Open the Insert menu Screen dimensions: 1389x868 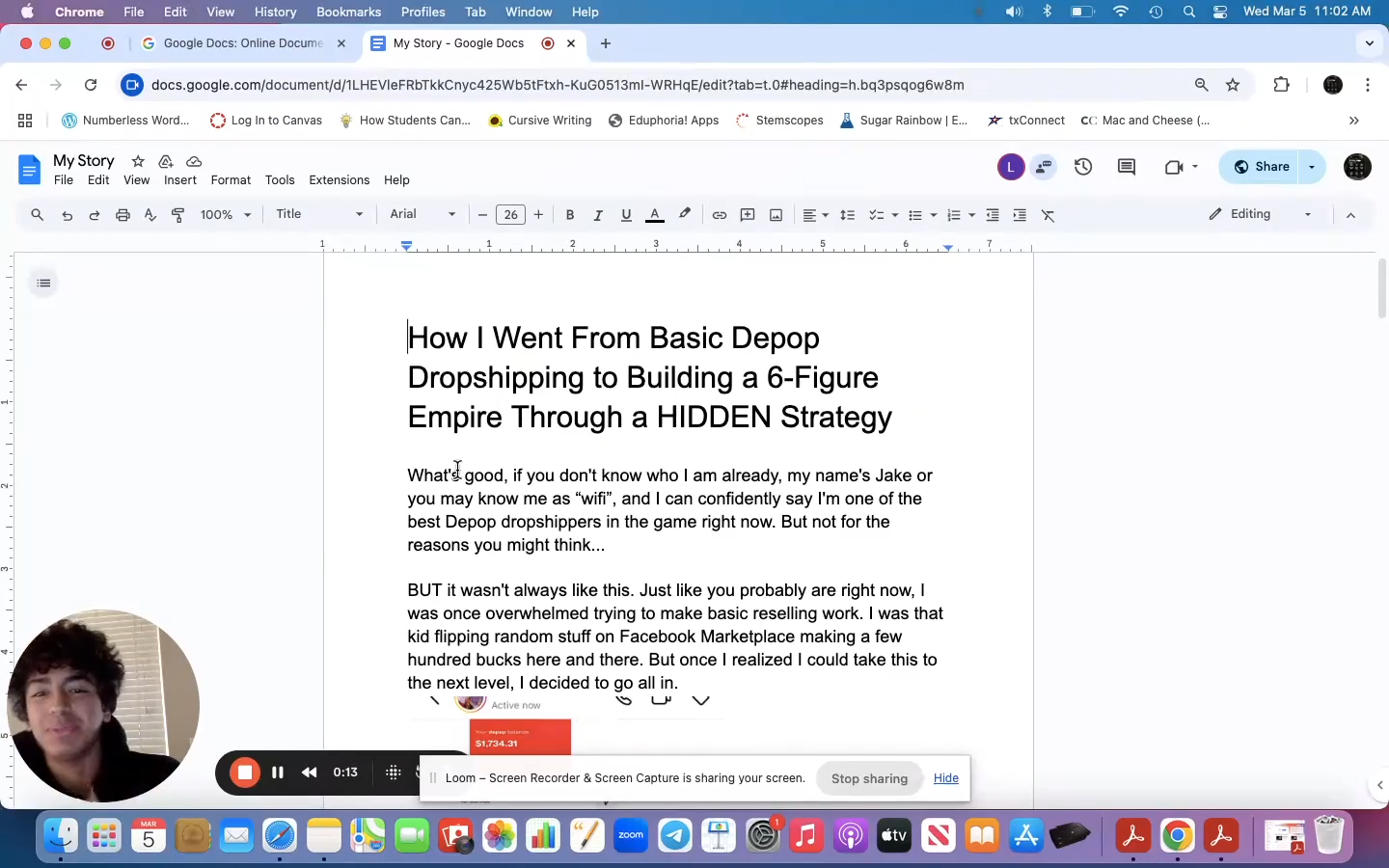pos(179,180)
